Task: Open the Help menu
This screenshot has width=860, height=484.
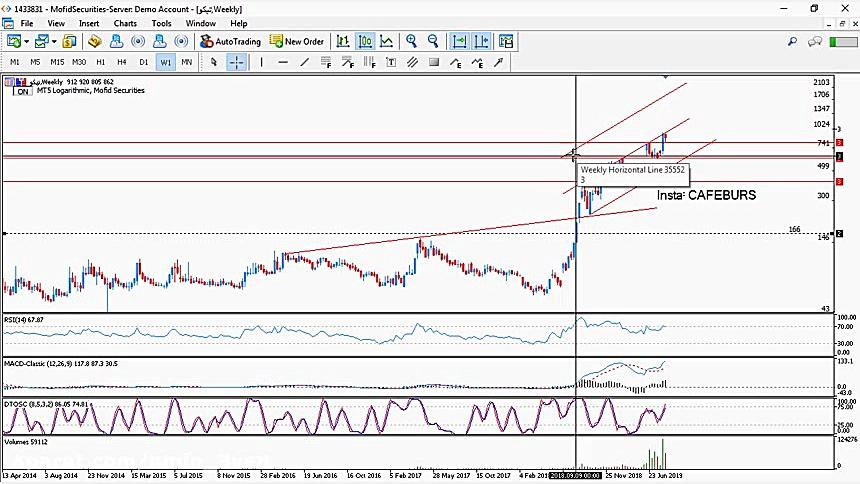Action: (239, 23)
